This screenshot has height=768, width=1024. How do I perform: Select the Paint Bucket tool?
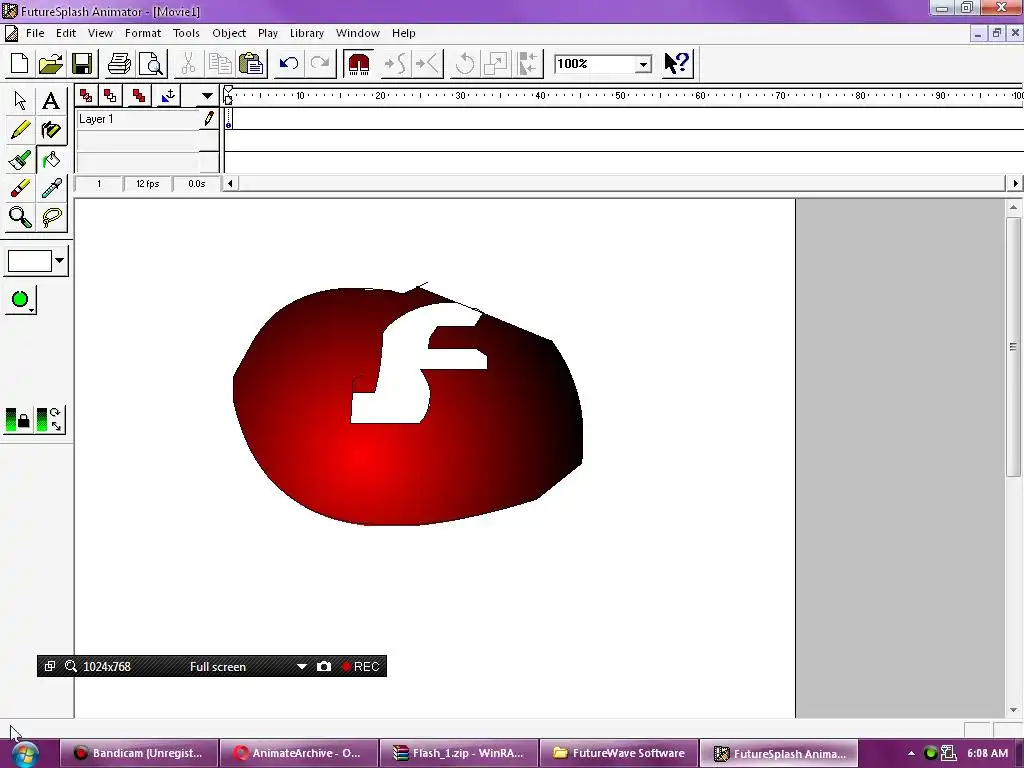51,159
